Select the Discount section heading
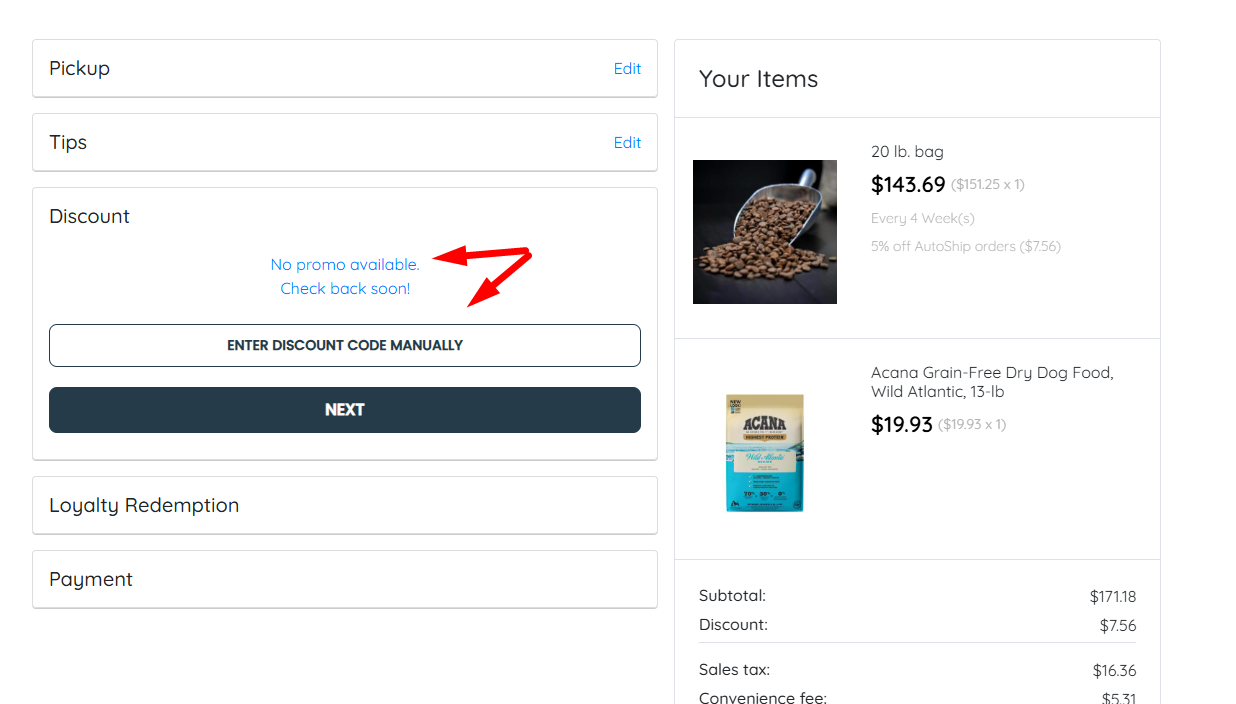The height and width of the screenshot is (704, 1236). (90, 216)
